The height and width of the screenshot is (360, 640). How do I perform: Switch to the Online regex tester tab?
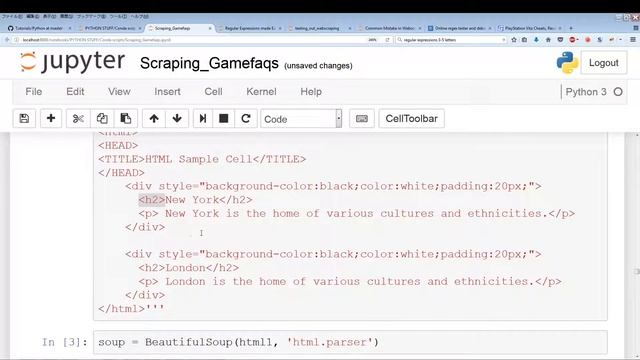coord(459,28)
